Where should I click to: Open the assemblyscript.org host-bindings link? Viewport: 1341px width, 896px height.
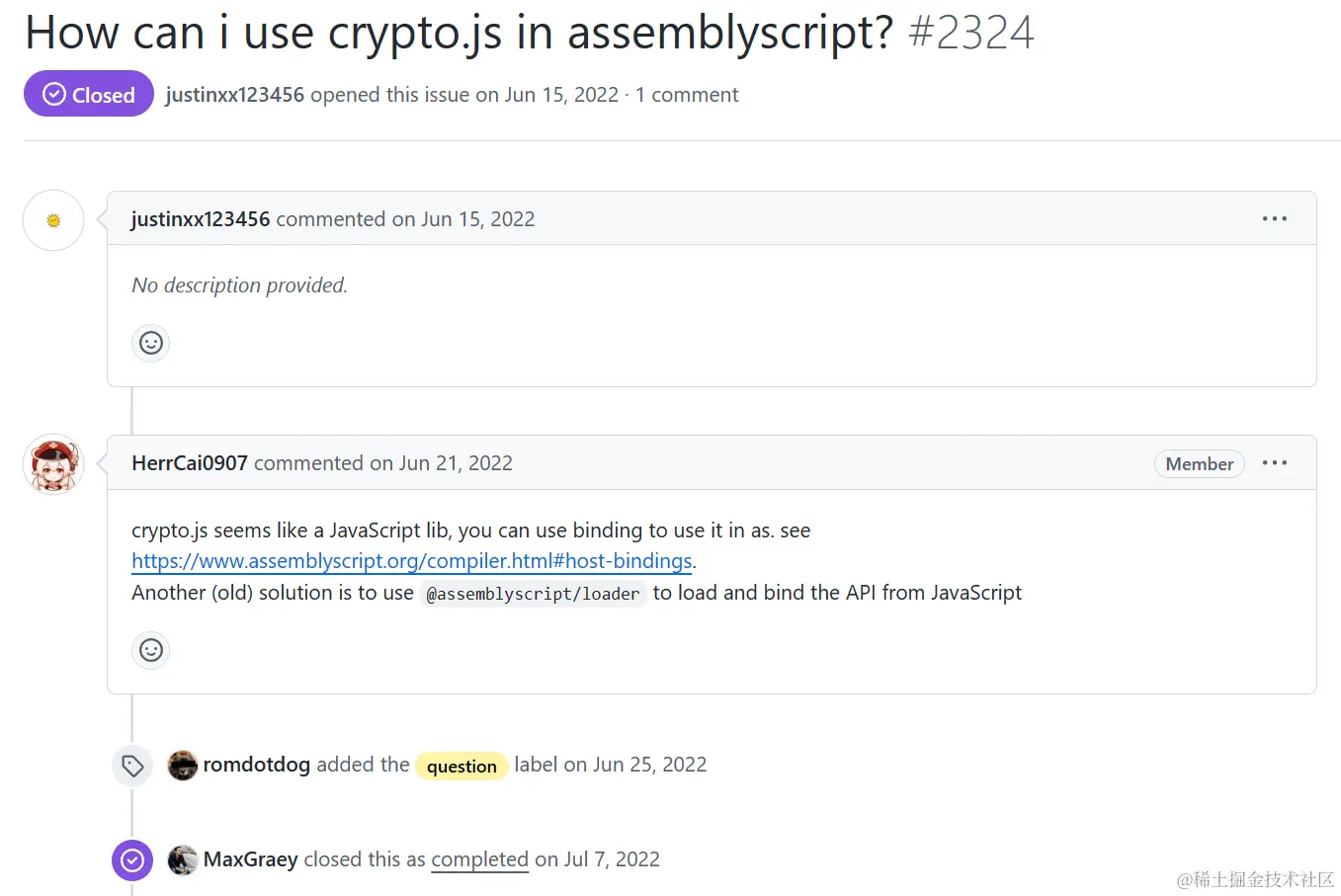point(411,561)
